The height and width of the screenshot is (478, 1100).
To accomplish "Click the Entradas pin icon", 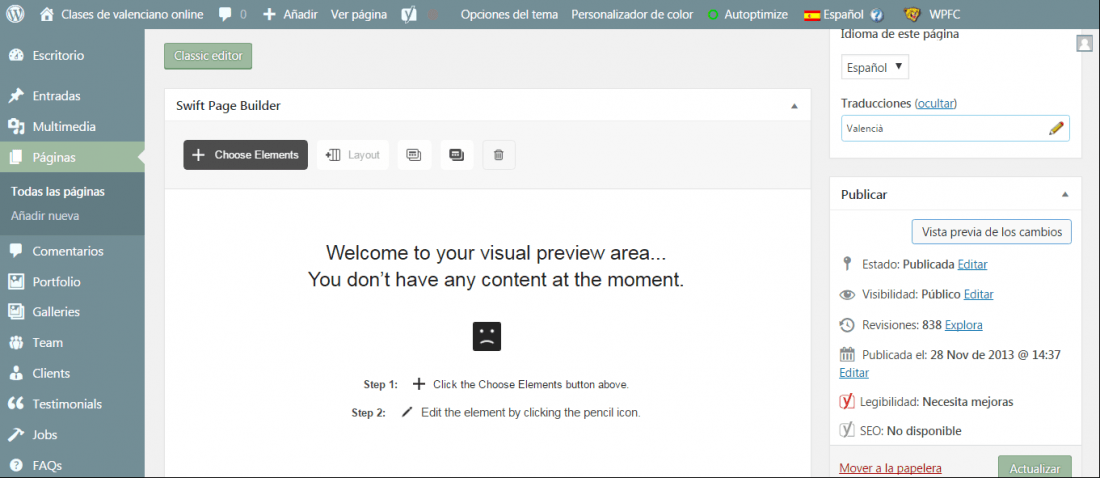I will (x=16, y=96).
